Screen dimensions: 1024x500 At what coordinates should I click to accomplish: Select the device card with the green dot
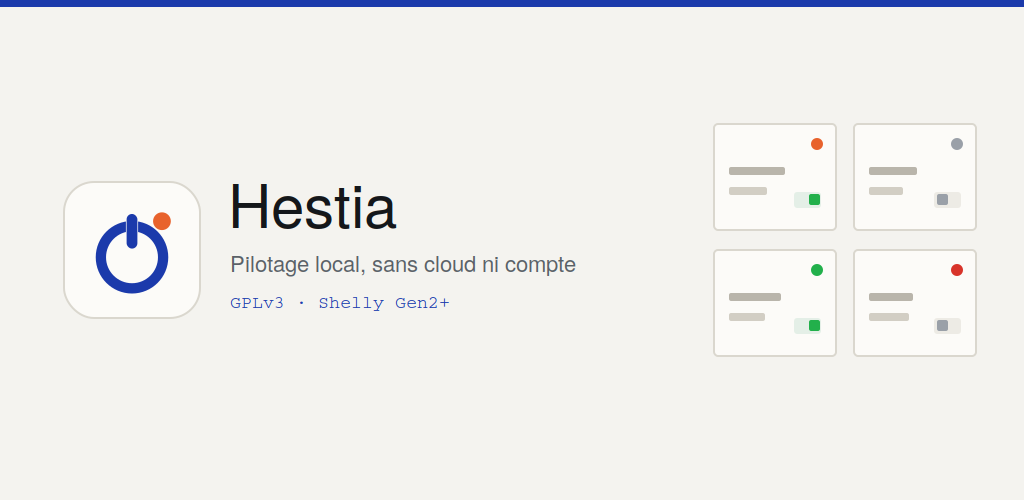775,303
